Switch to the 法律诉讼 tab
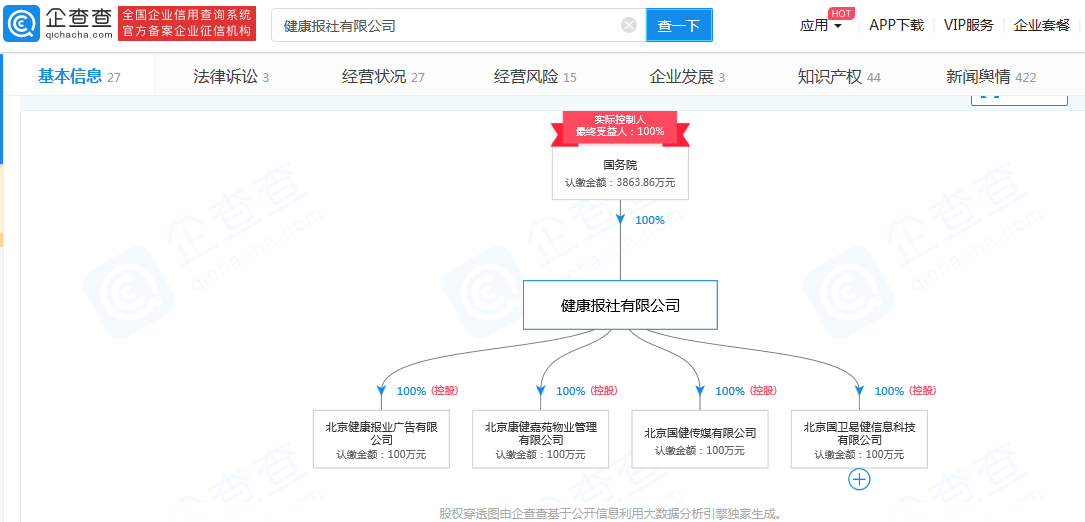 pos(231,77)
